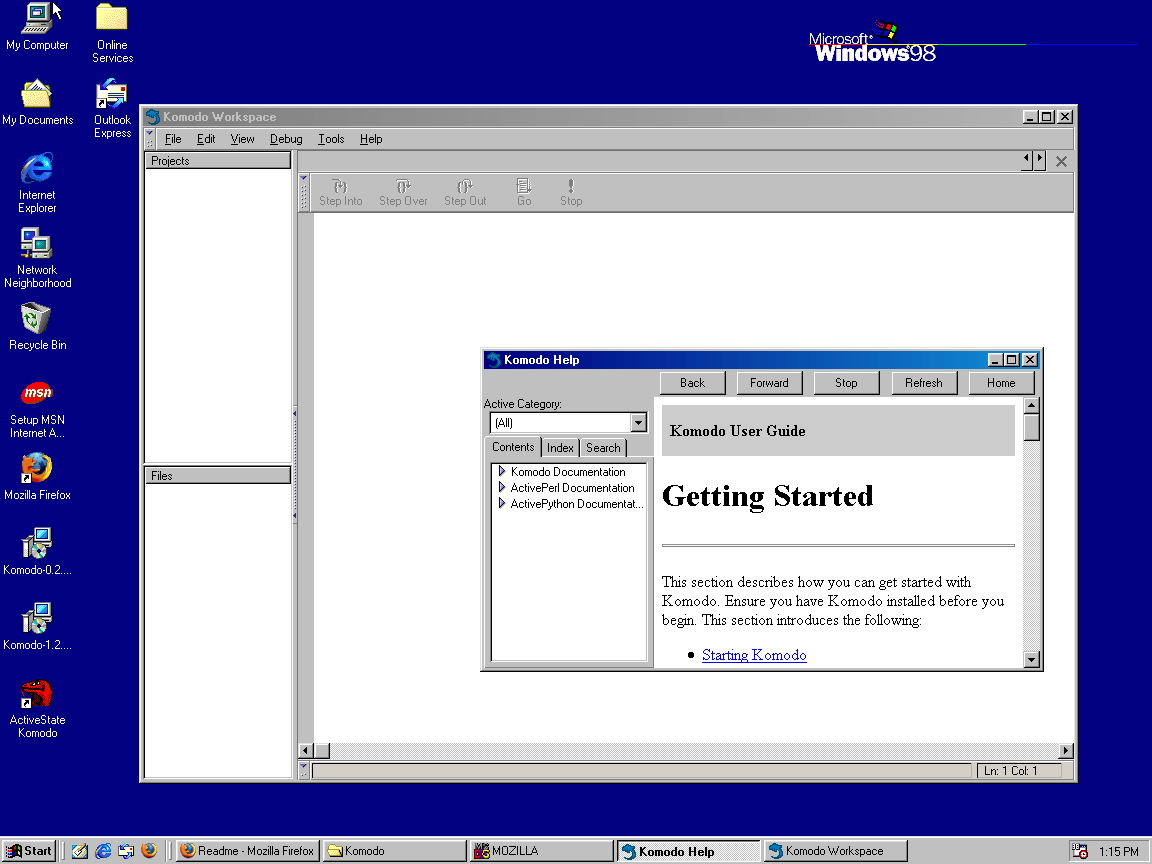Expand the ActivePerl Documentation tree node

[x=502, y=487]
